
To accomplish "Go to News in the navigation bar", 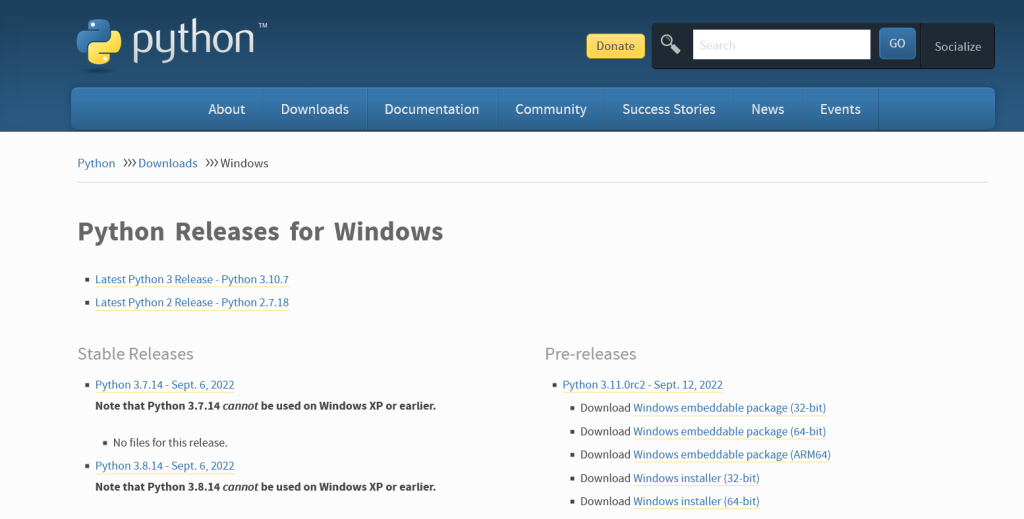I will click(767, 109).
